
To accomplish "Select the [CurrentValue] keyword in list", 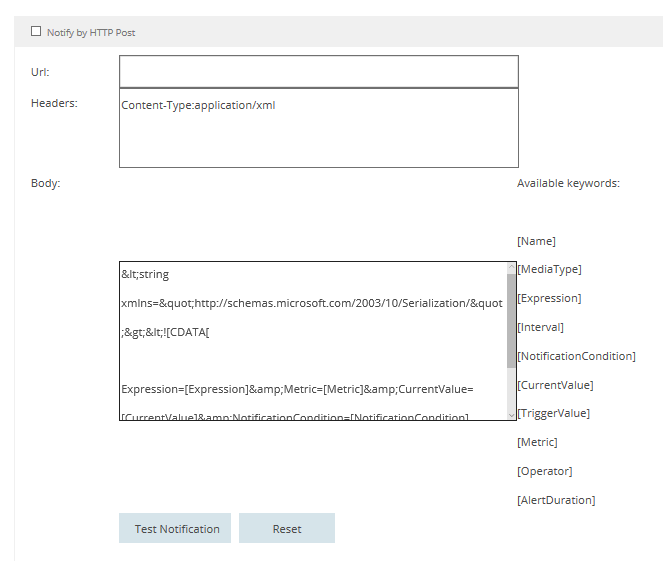I will point(555,385).
